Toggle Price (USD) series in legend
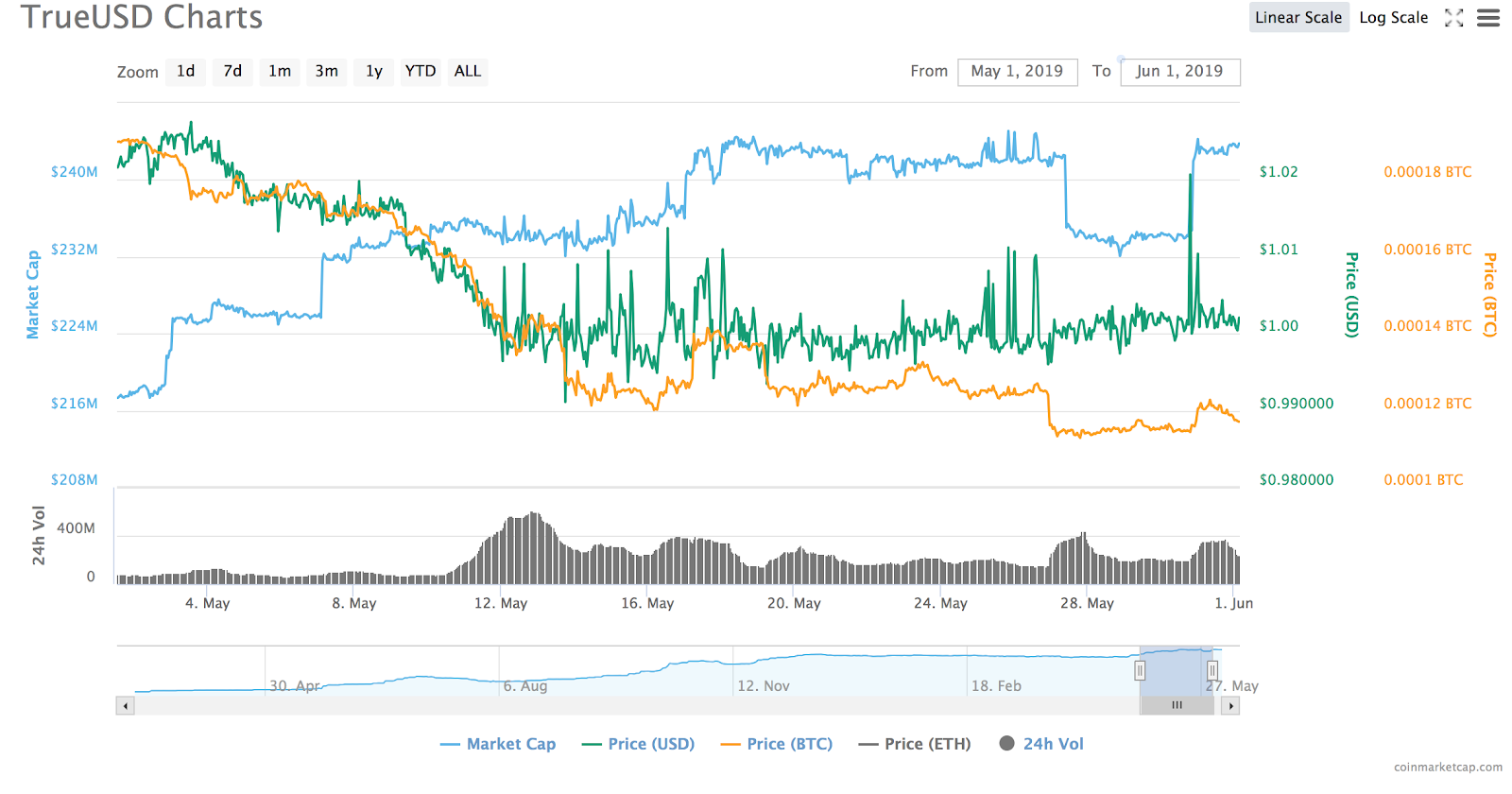1512x794 pixels. point(639,744)
